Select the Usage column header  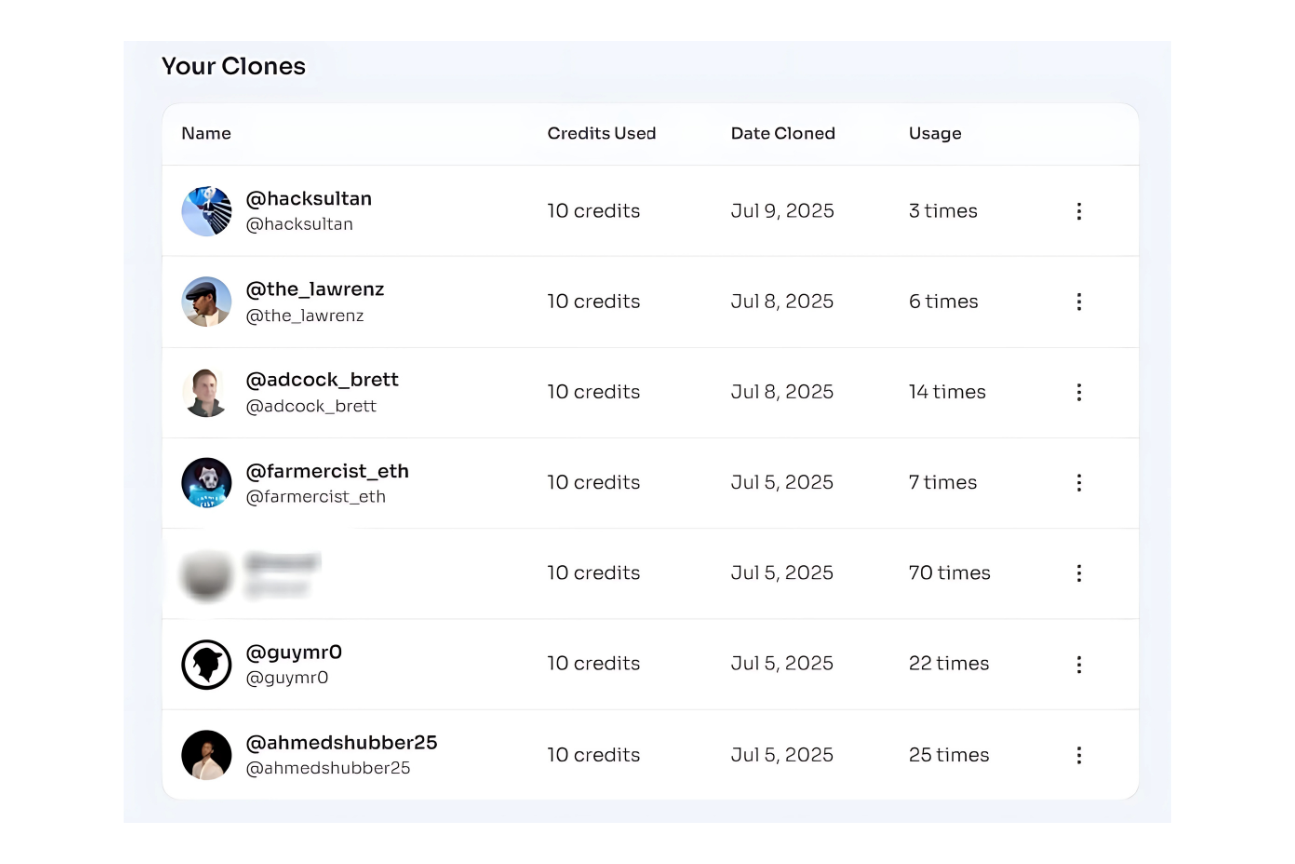[x=934, y=133]
